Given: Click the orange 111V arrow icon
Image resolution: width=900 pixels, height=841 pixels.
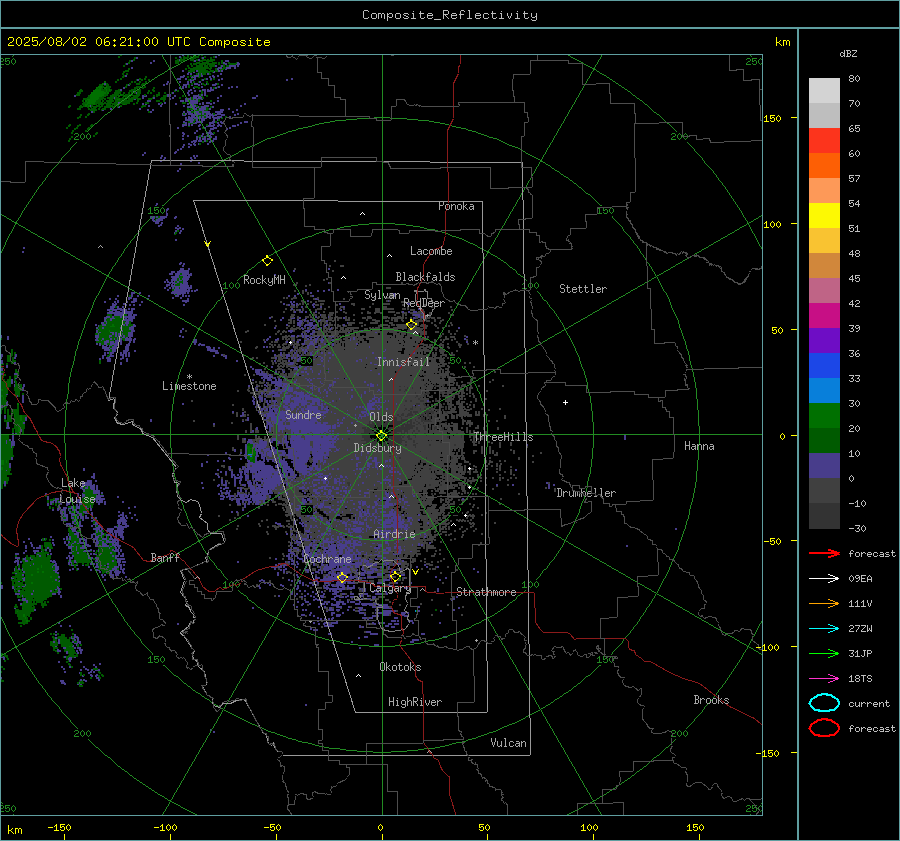Looking at the screenshot, I should (x=824, y=603).
